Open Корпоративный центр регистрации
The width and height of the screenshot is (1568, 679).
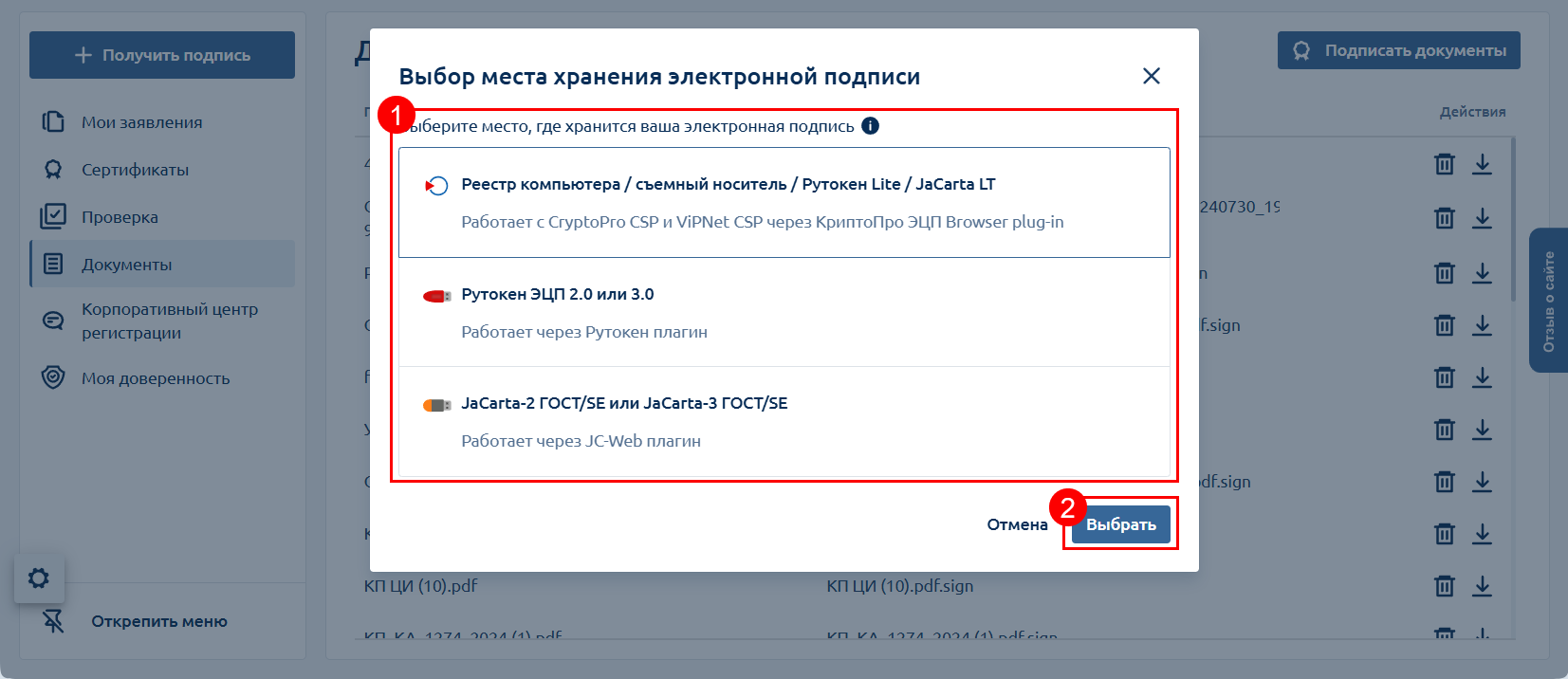[x=169, y=321]
